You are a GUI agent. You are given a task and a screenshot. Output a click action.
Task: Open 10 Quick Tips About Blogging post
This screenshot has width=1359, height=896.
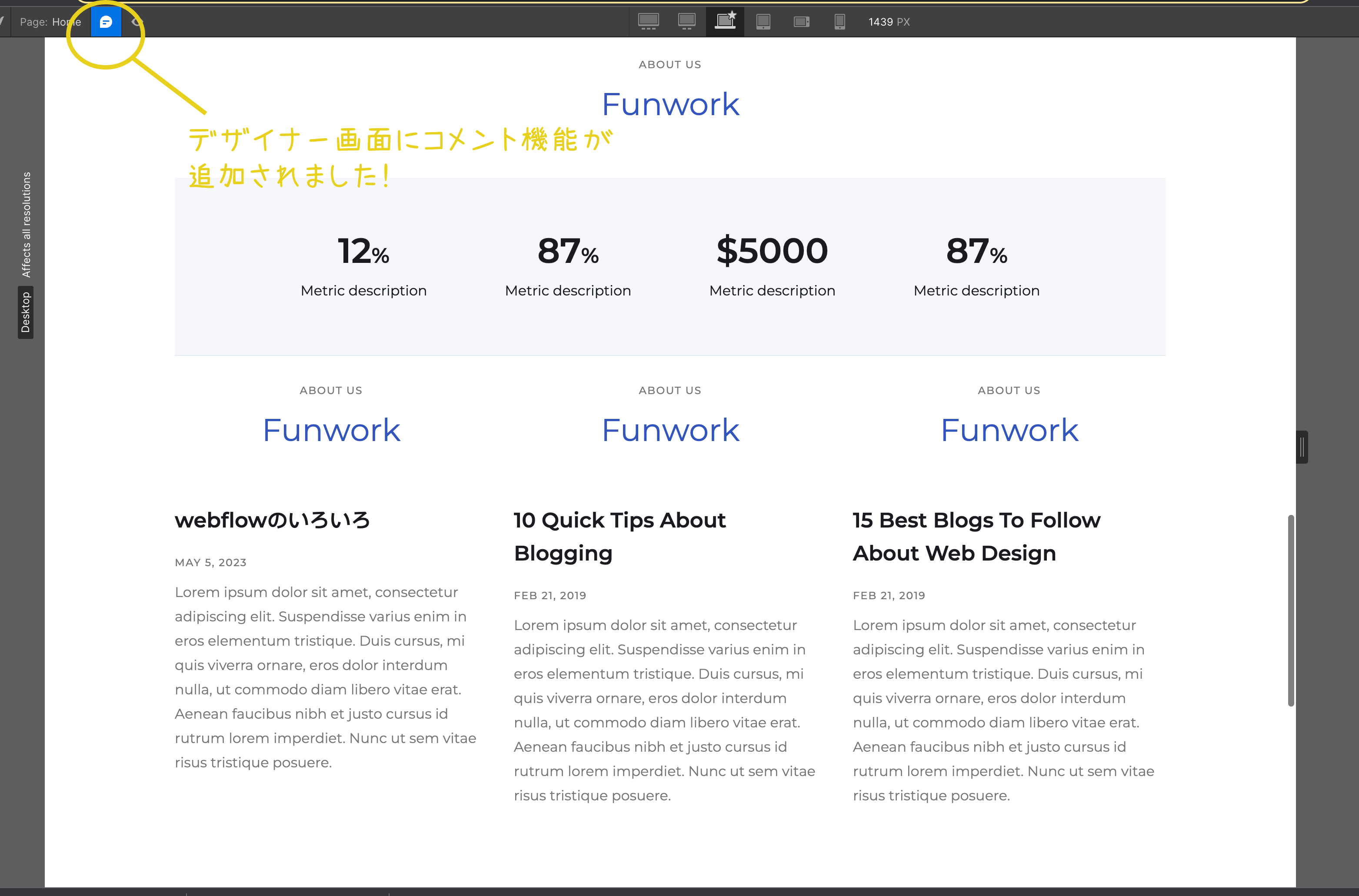[x=620, y=537]
